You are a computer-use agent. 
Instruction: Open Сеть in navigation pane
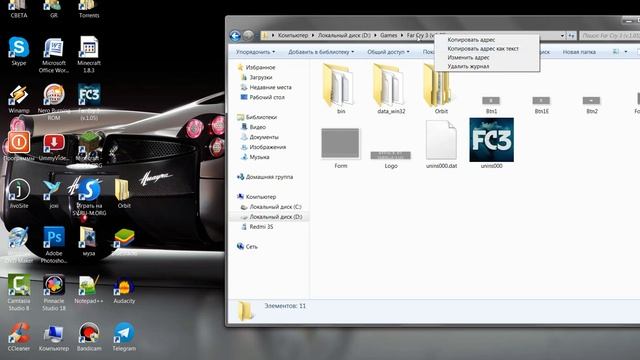pyautogui.click(x=251, y=247)
